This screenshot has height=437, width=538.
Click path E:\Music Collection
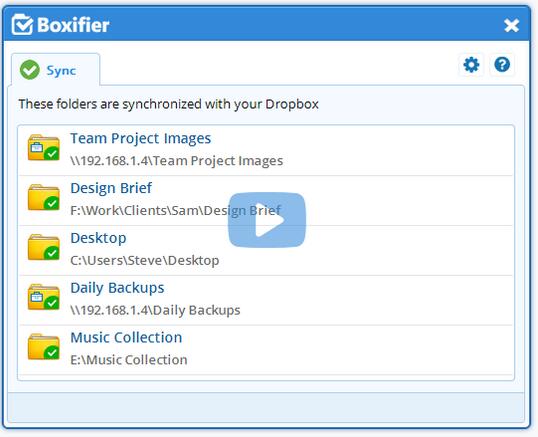[129, 360]
